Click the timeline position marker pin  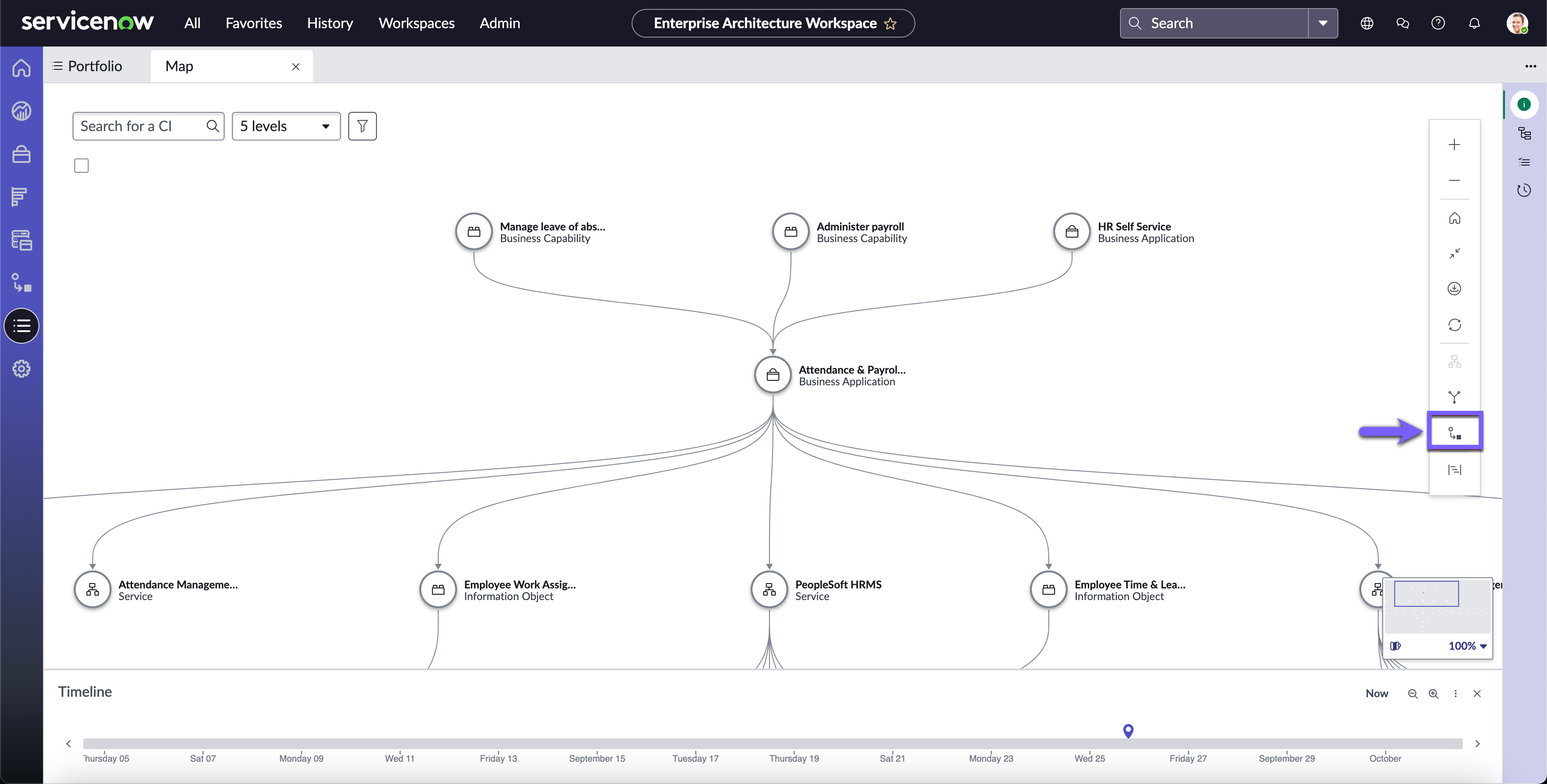[1128, 731]
